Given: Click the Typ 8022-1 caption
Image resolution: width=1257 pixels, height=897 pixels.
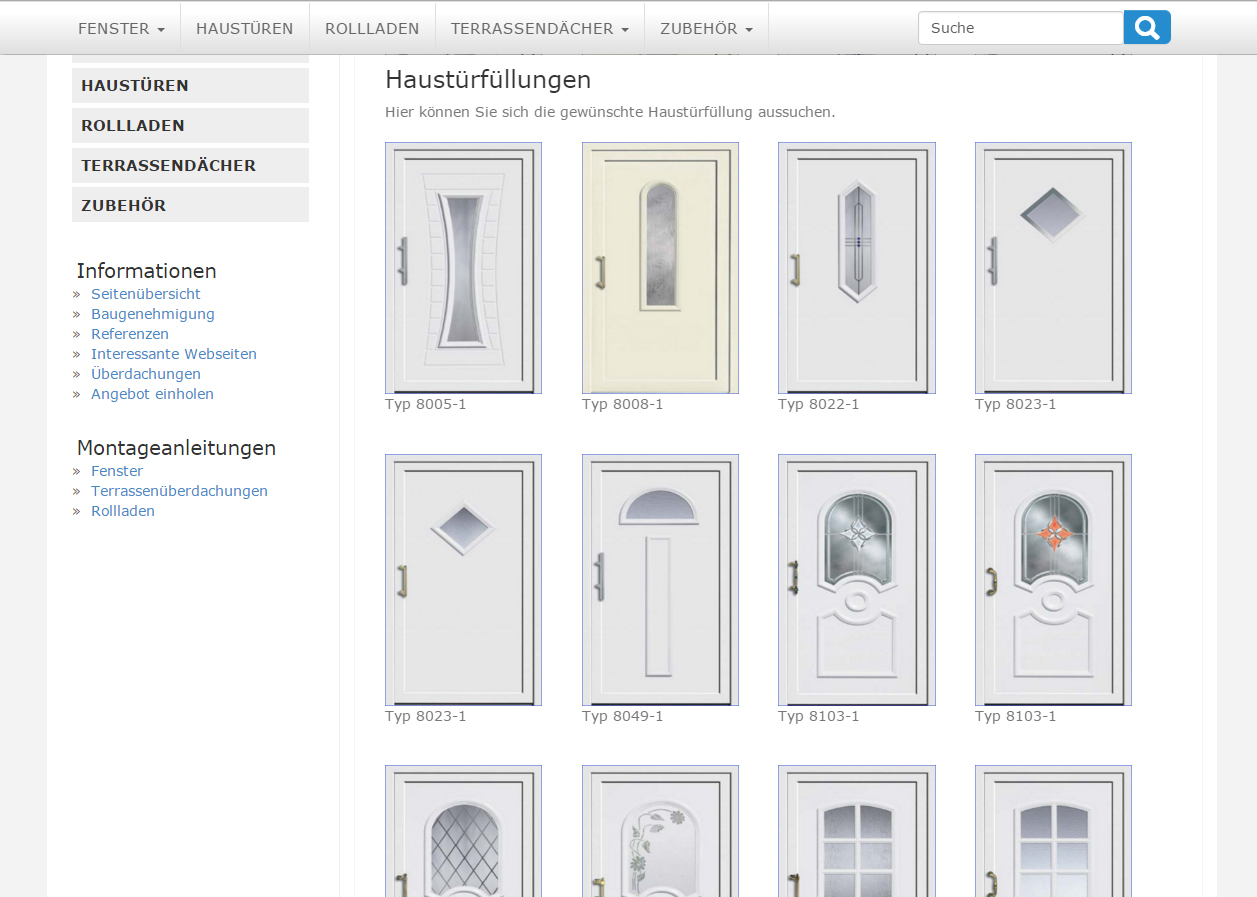Looking at the screenshot, I should coord(819,404).
